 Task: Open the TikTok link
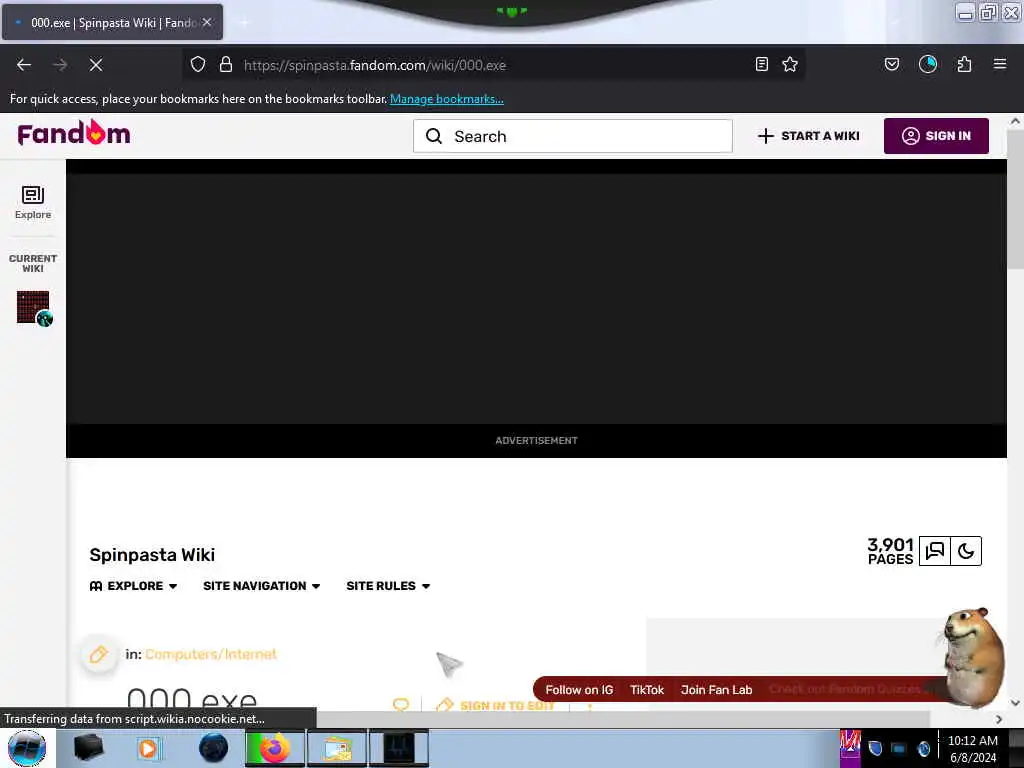point(647,690)
